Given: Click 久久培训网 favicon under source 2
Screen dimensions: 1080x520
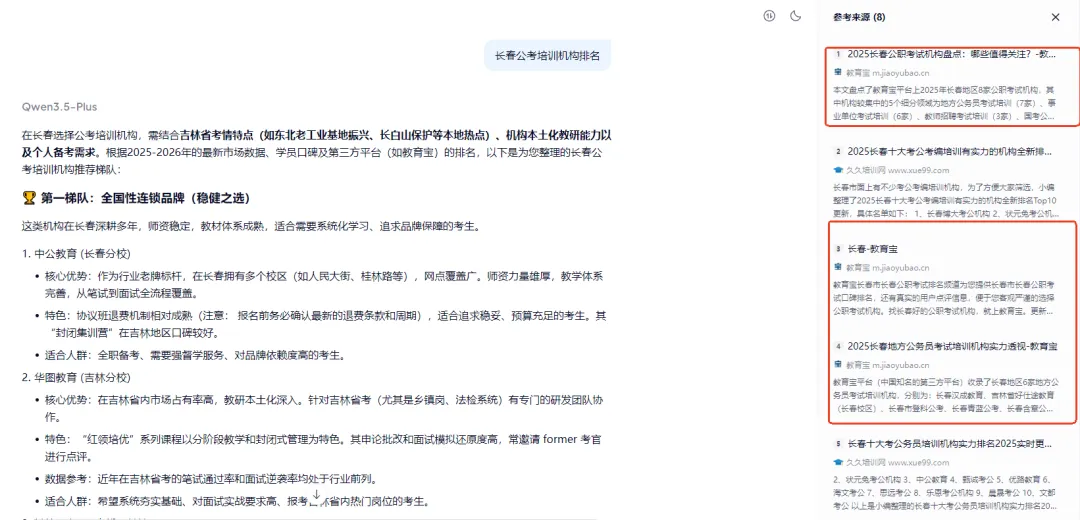Looking at the screenshot, I should pos(838,169).
